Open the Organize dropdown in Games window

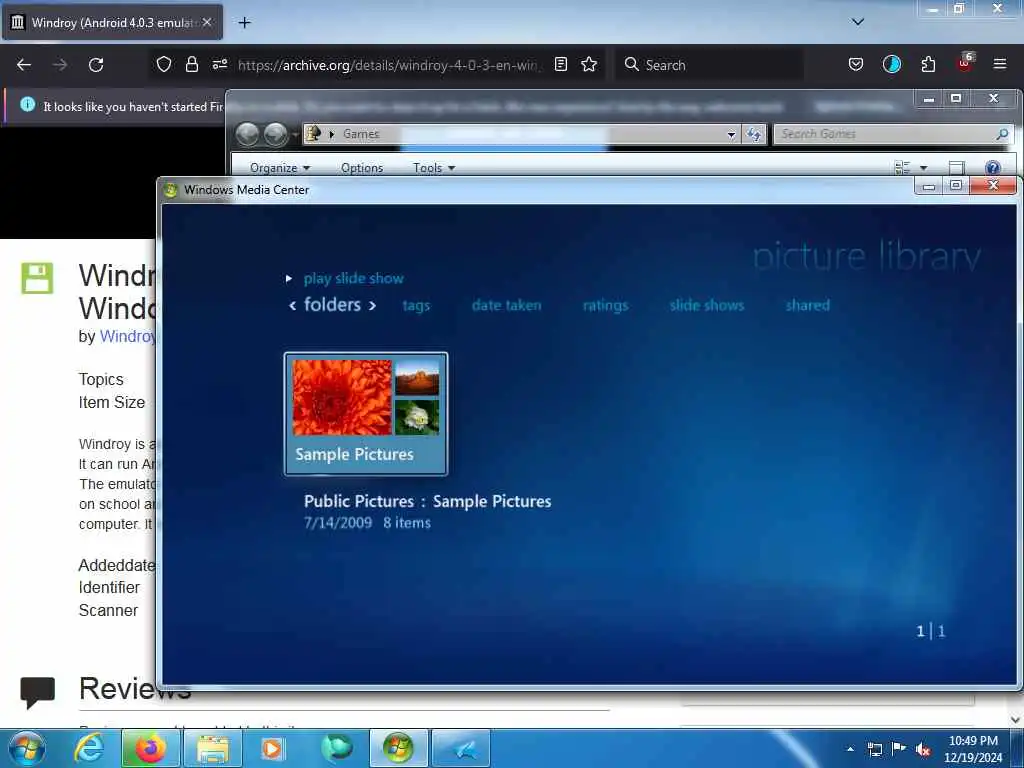pos(280,168)
